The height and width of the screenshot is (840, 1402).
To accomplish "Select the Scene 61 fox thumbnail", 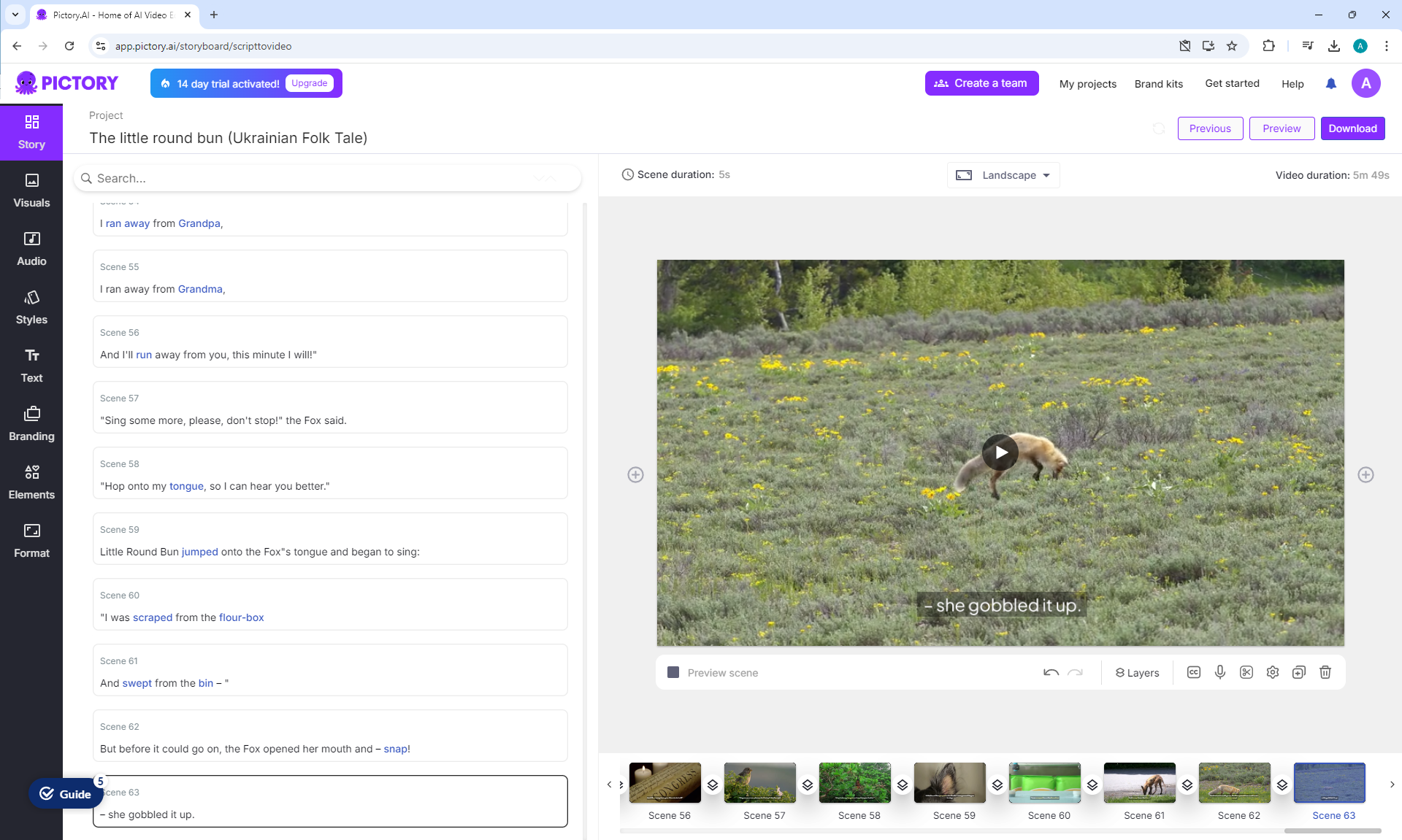I will (x=1139, y=782).
